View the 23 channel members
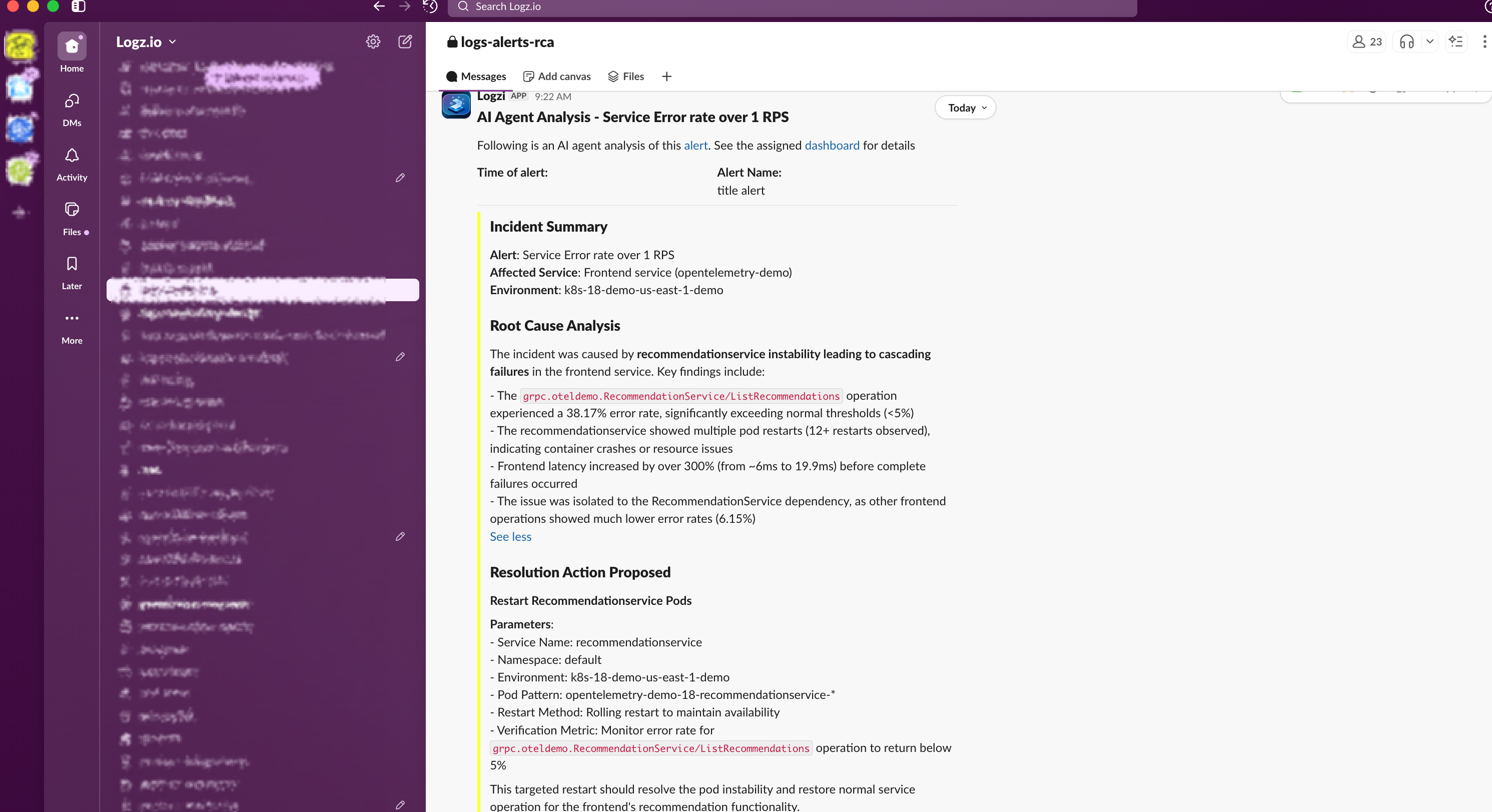 (x=1366, y=42)
